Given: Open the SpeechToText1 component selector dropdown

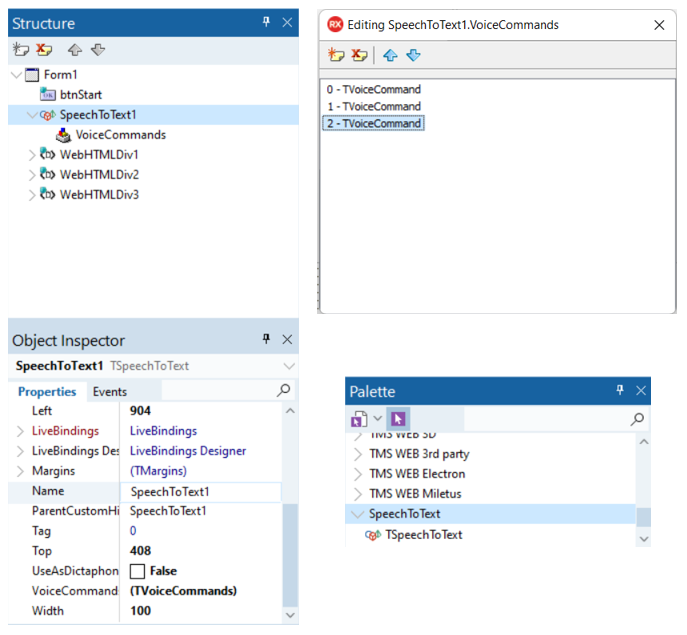Looking at the screenshot, I should pos(289,366).
